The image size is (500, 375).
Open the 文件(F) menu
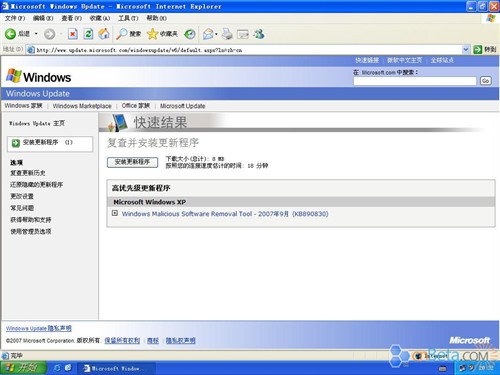click(15, 18)
